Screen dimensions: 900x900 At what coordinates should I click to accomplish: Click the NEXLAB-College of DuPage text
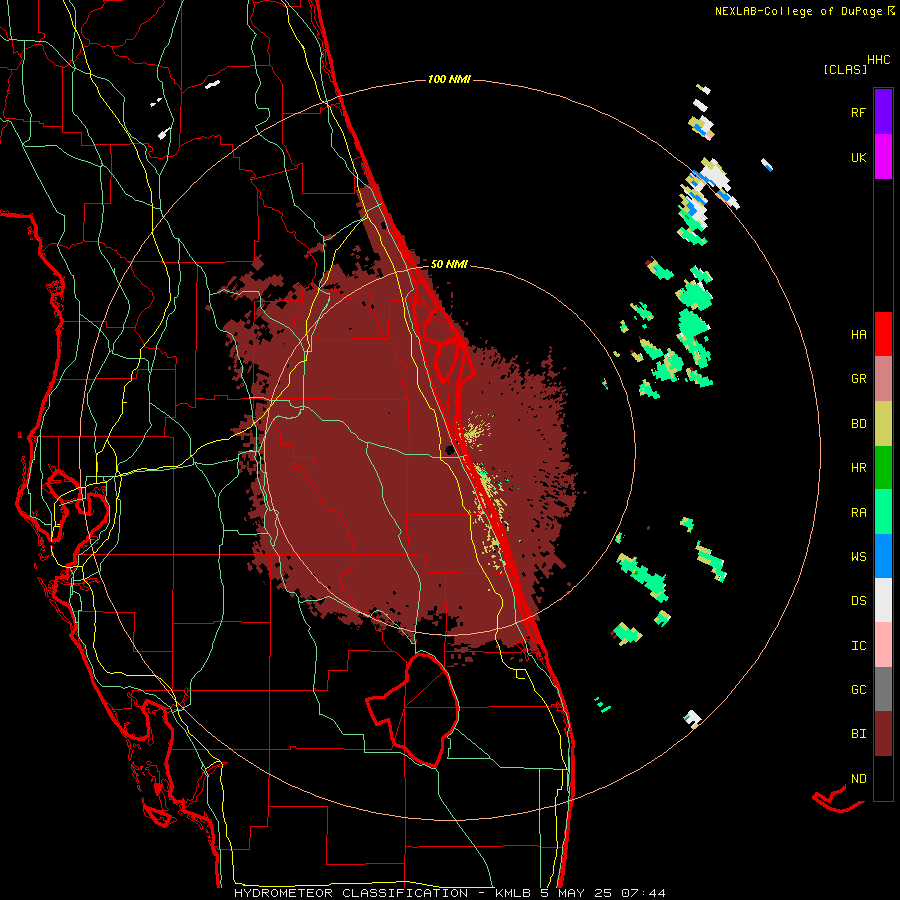tap(798, 11)
